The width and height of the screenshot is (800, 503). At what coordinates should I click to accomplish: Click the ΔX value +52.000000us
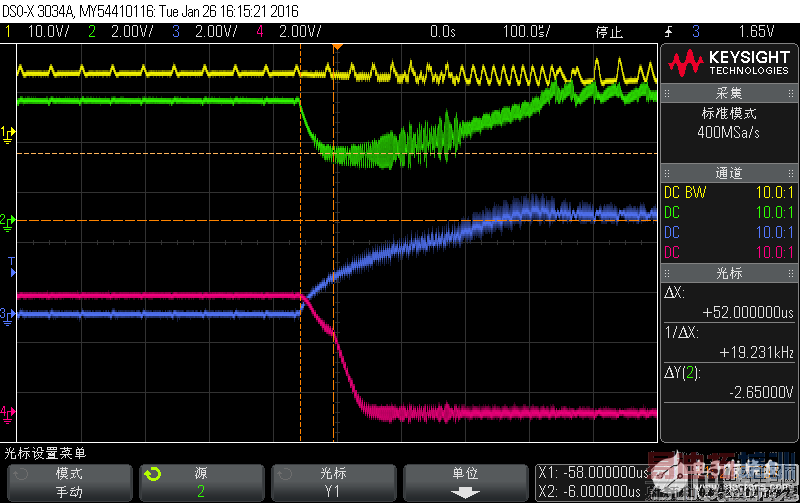tap(748, 312)
